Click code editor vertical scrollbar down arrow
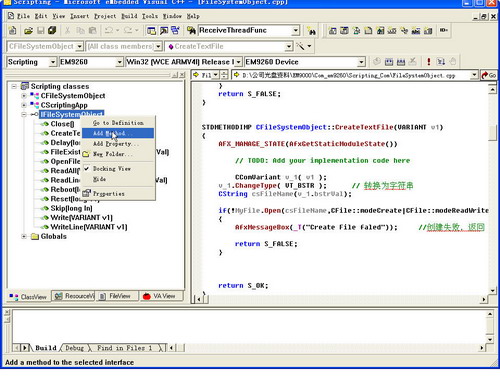 click(x=492, y=291)
